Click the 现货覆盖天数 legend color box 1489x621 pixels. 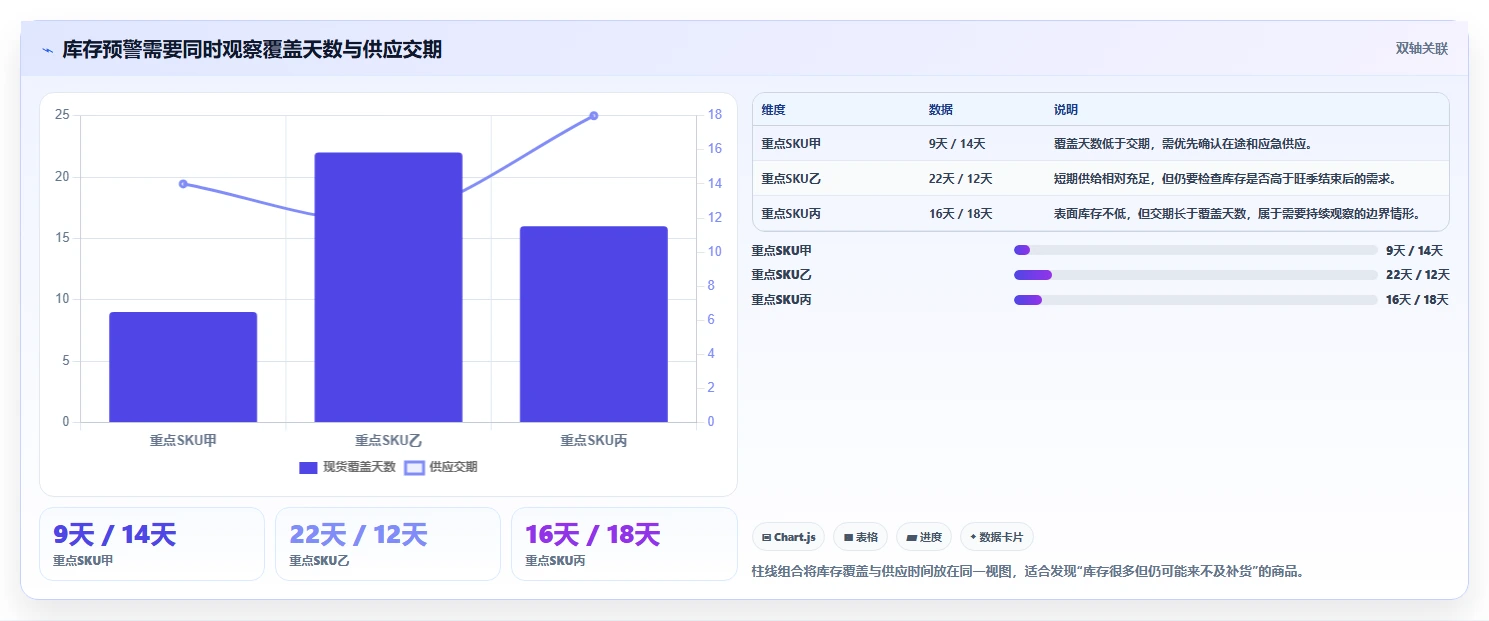[308, 467]
